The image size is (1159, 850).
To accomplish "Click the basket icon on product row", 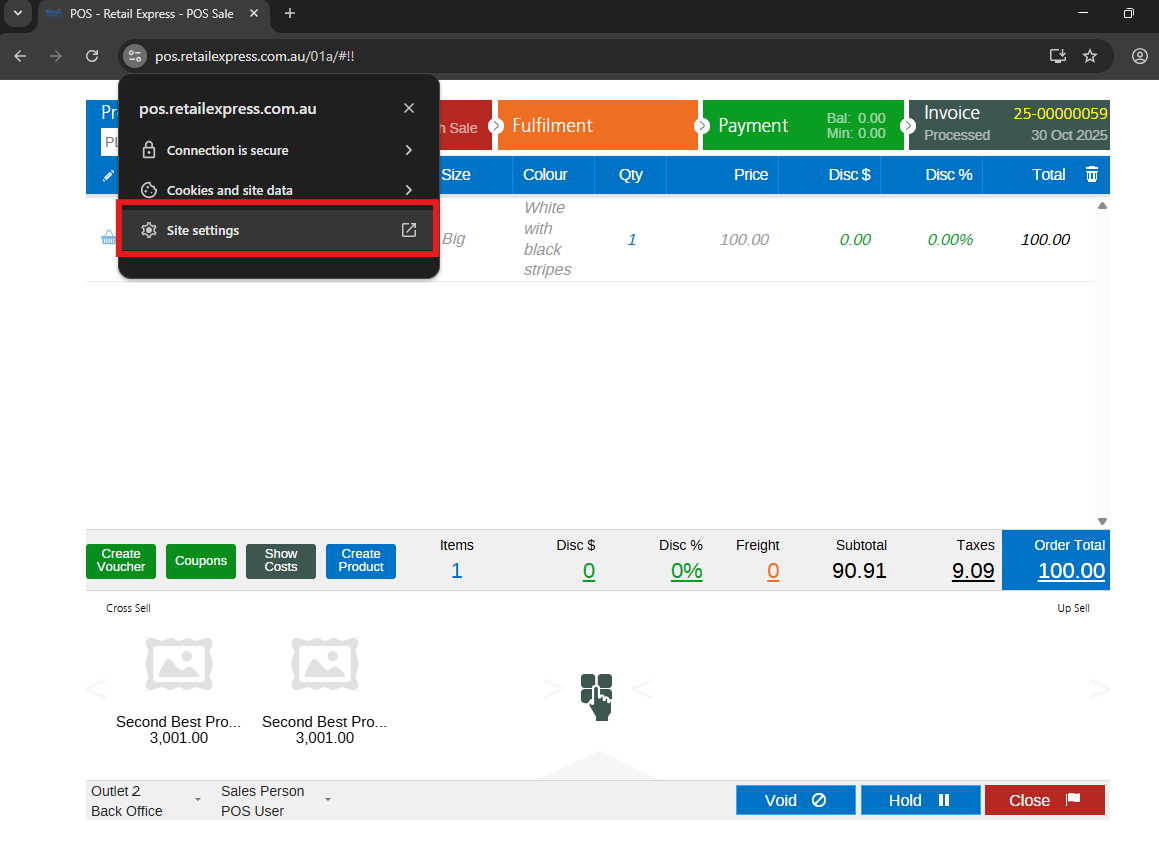I will [x=108, y=237].
